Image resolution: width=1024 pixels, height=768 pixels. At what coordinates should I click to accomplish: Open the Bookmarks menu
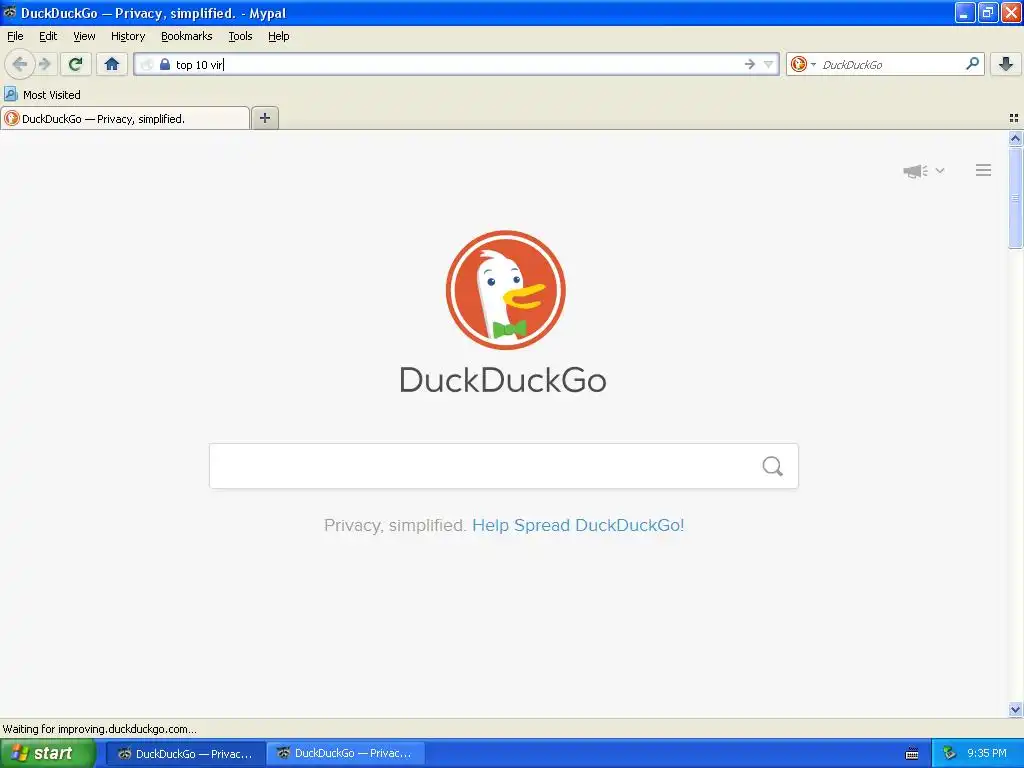(187, 36)
